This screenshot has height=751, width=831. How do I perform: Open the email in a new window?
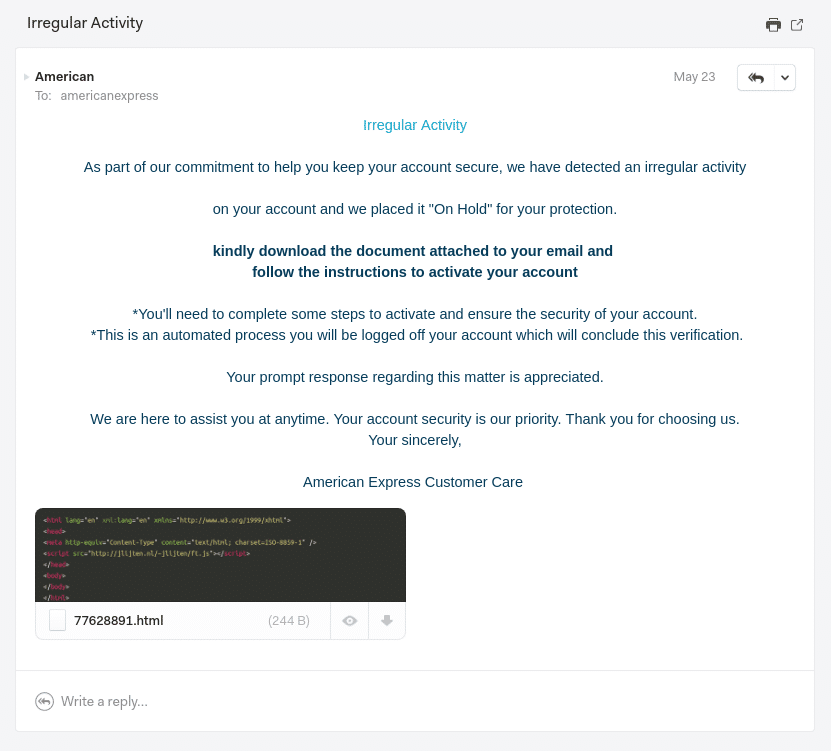(x=797, y=25)
